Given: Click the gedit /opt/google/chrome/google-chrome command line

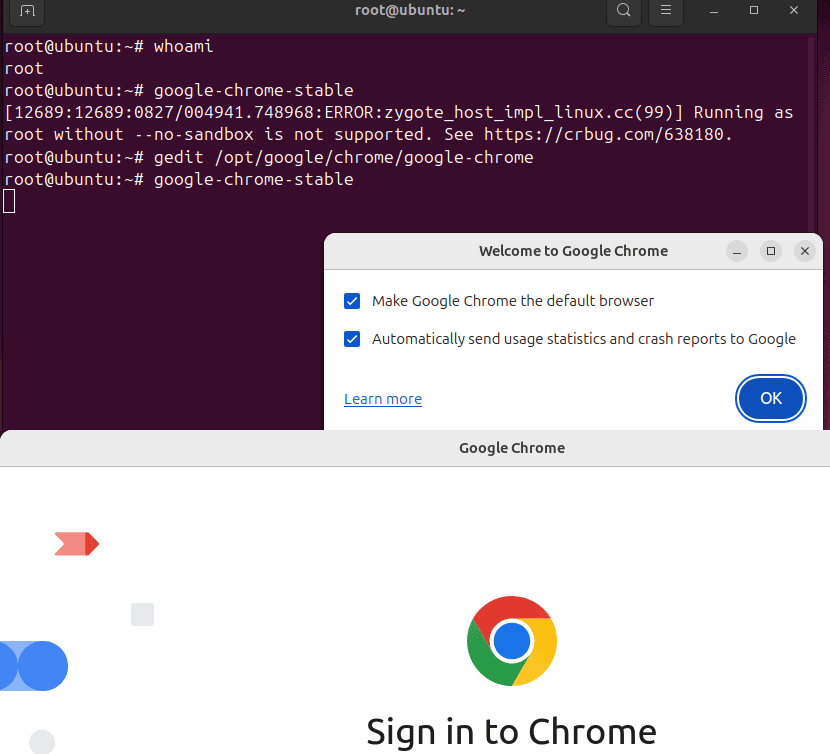Looking at the screenshot, I should pos(269,157).
